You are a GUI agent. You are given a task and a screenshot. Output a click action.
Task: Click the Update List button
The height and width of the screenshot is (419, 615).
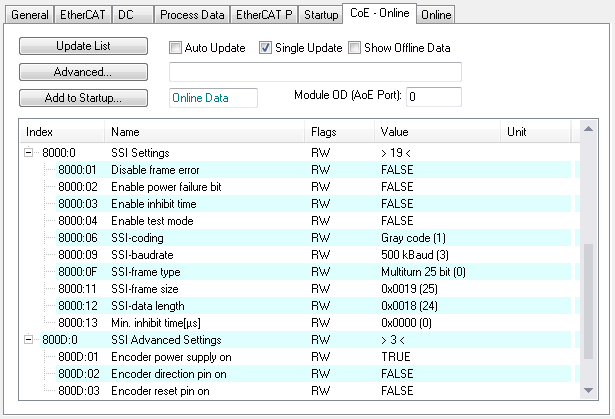pos(83,46)
